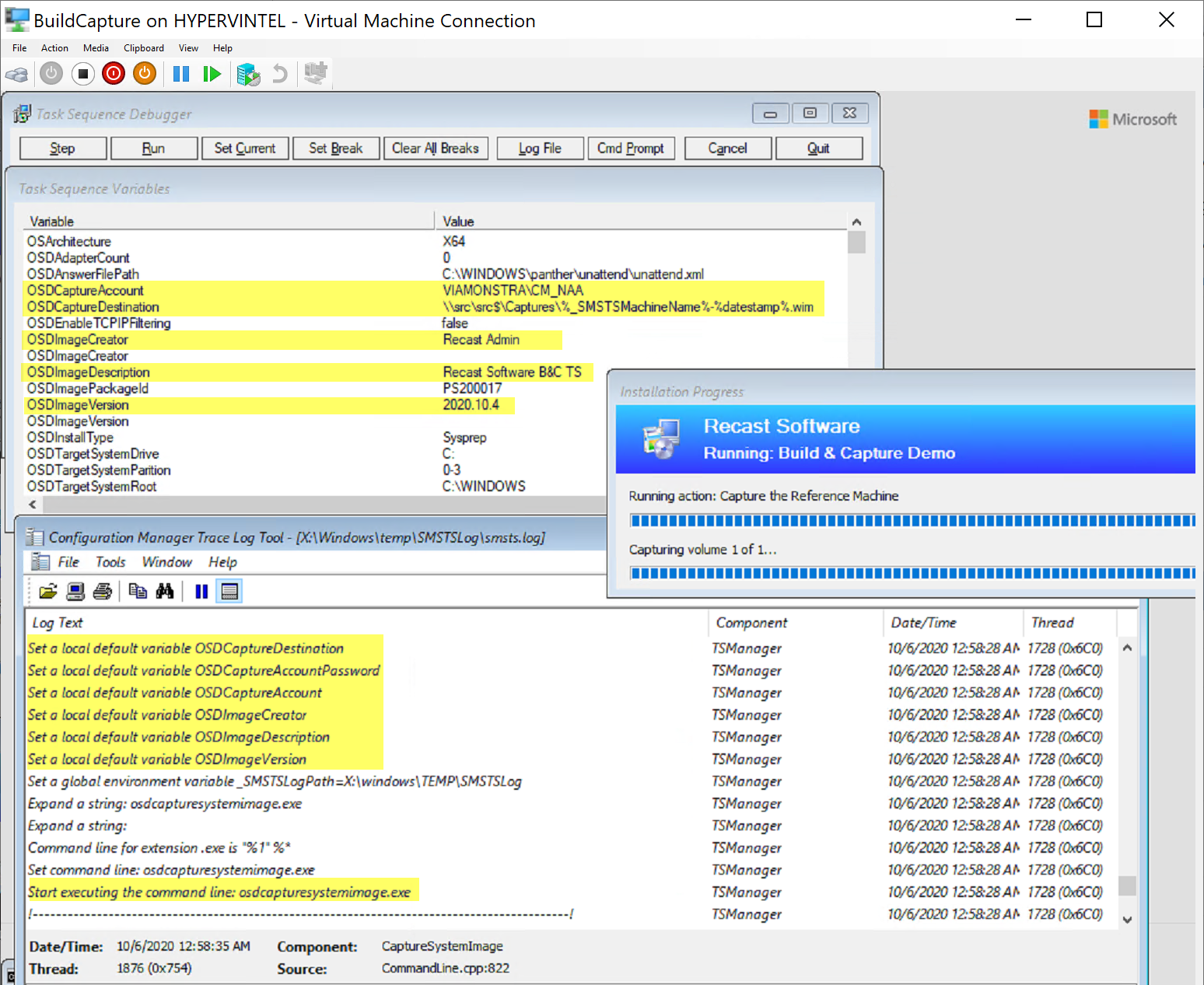Create a VM checkpoint via toolbar icon
Viewport: 1204px width, 985px height.
pyautogui.click(x=248, y=75)
